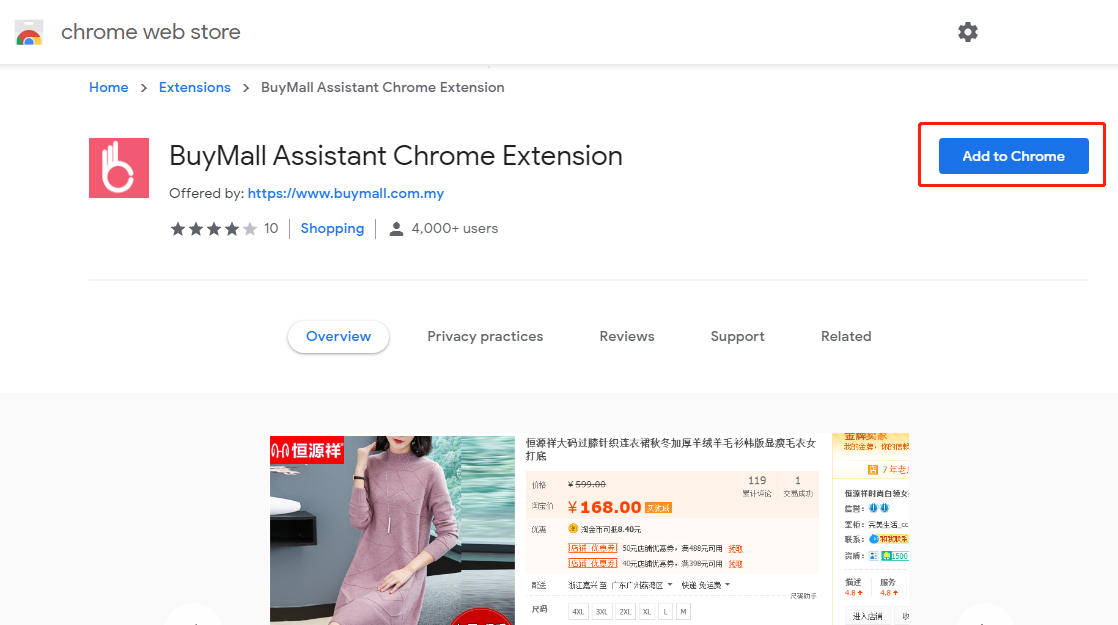Select the Overview tab
This screenshot has height=625, width=1118.
(x=339, y=336)
